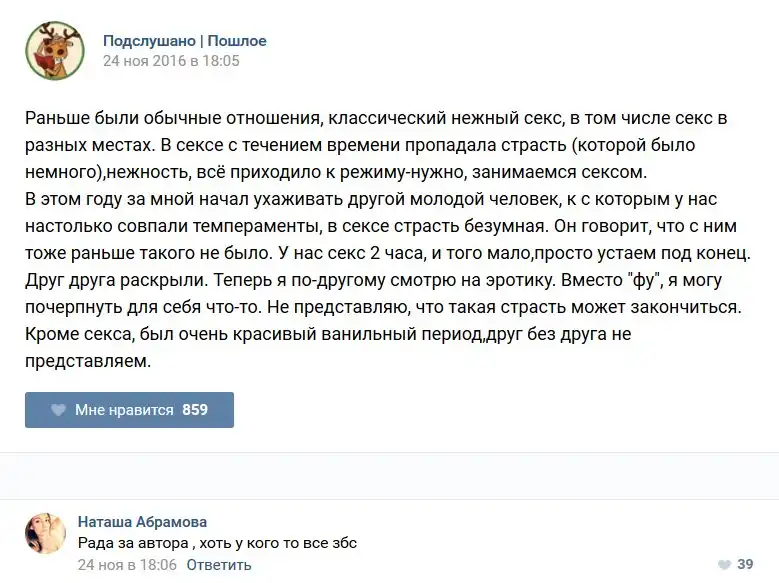The width and height of the screenshot is (779, 583).
Task: Click the comment text Рада за автора
Action: pyautogui.click(x=217, y=543)
